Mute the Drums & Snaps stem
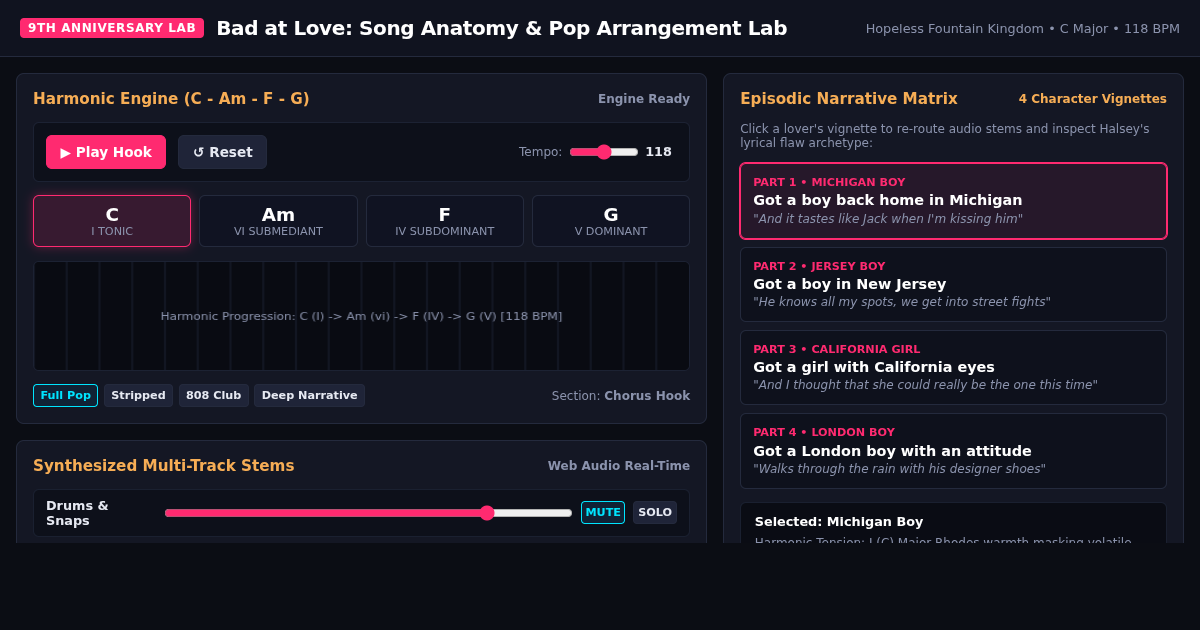This screenshot has width=1200, height=630. pos(603,512)
